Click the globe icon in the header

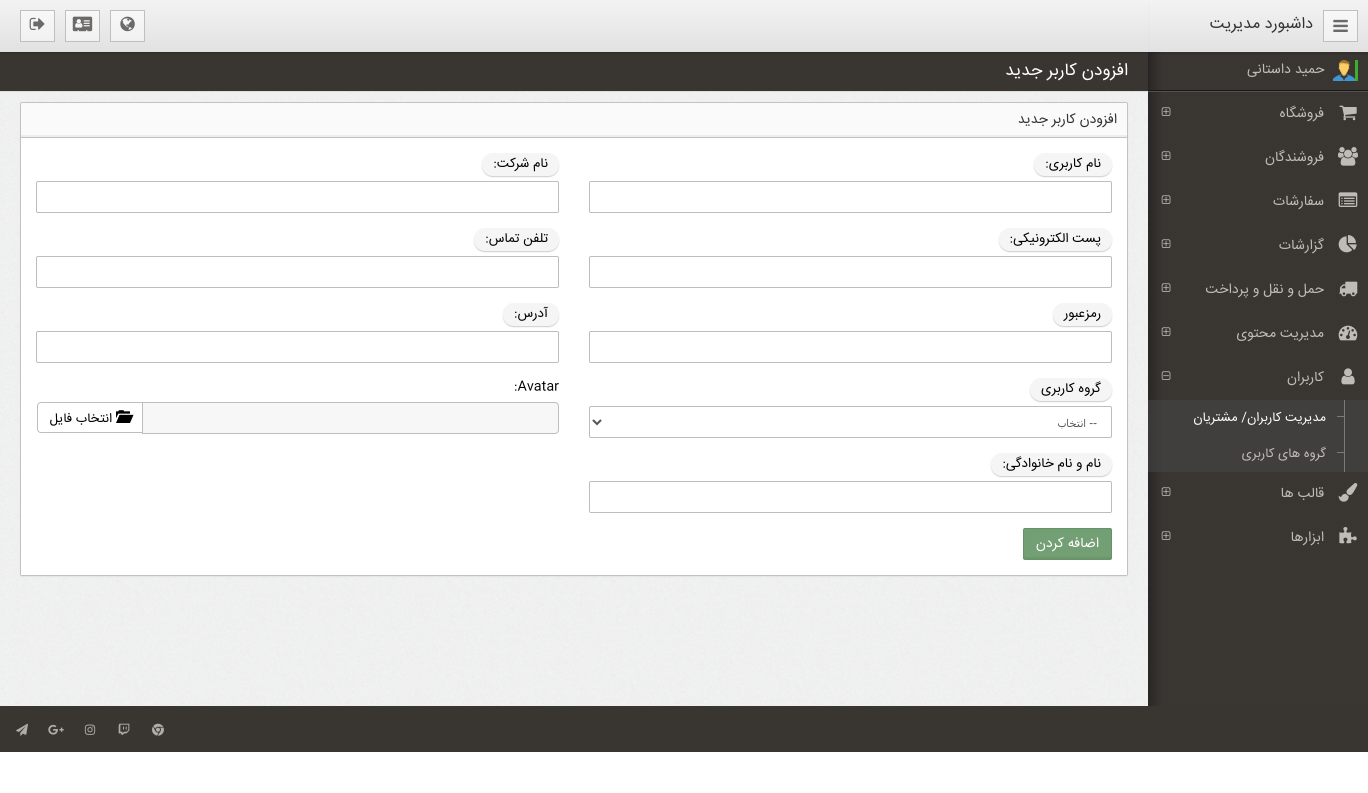(127, 25)
